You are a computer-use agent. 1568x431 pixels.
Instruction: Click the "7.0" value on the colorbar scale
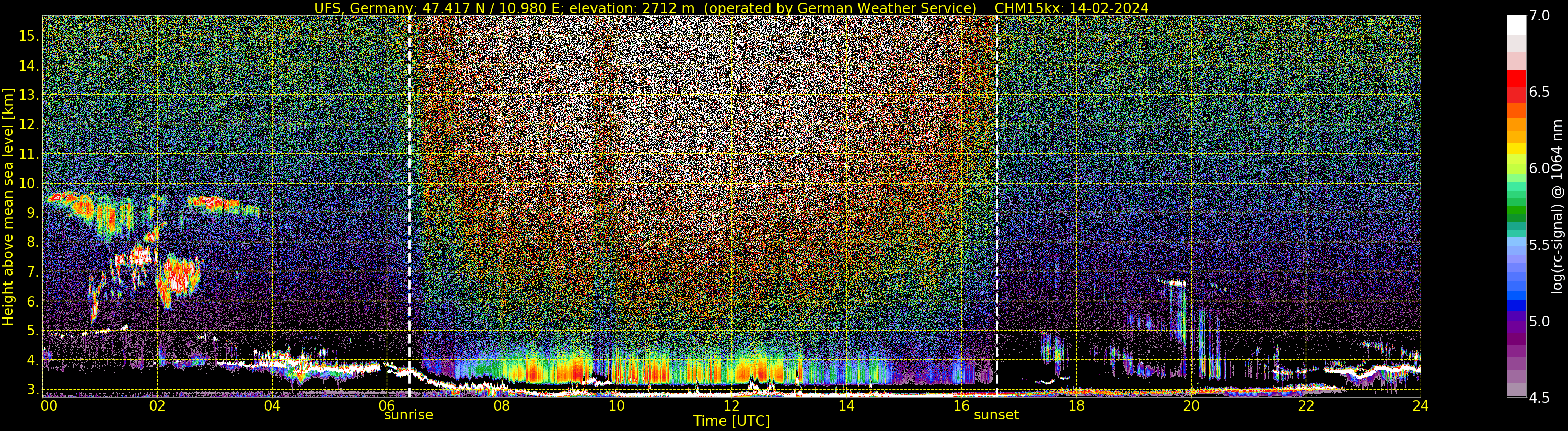coord(1539,16)
